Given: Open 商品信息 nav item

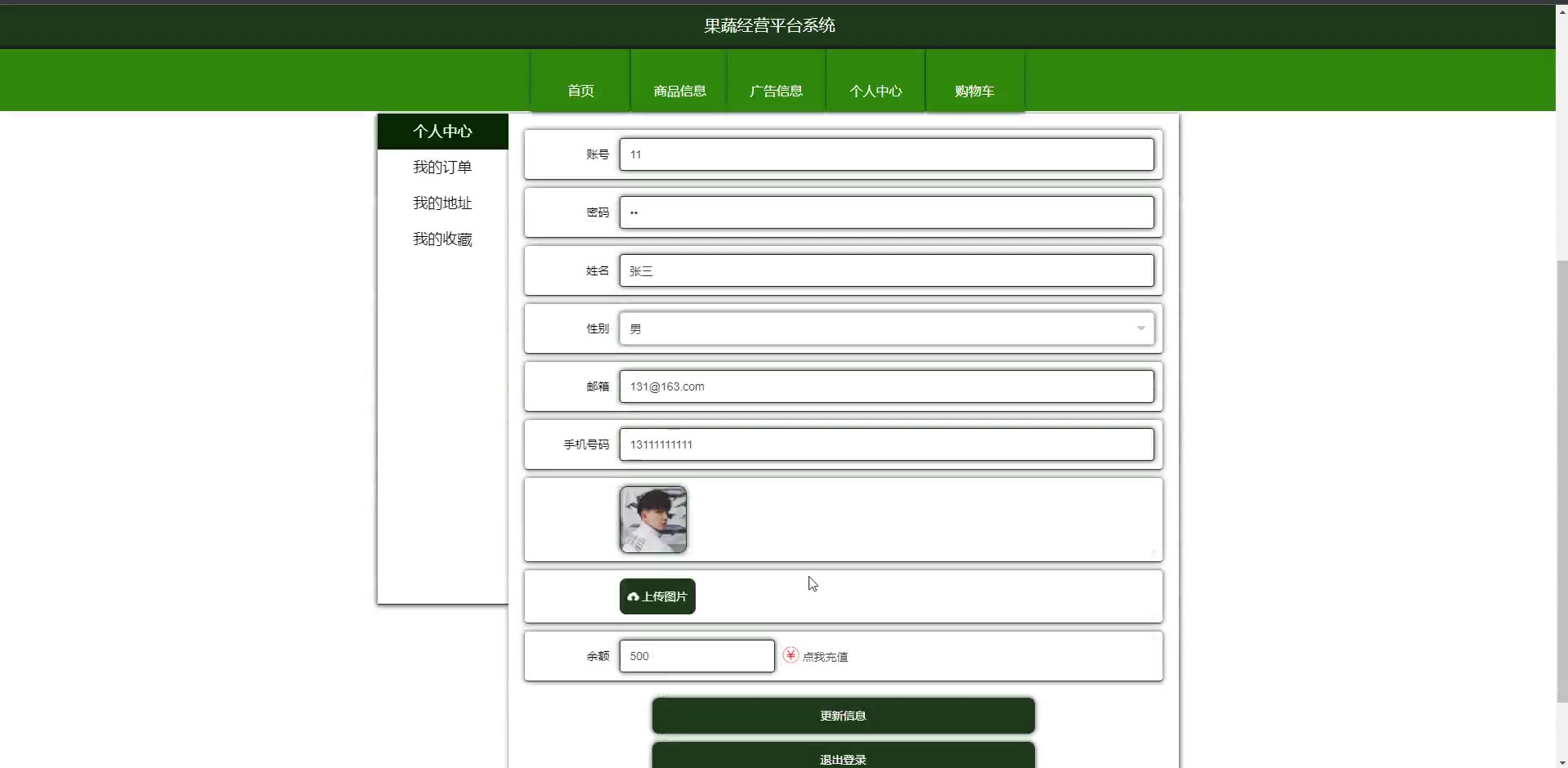Looking at the screenshot, I should (x=679, y=91).
